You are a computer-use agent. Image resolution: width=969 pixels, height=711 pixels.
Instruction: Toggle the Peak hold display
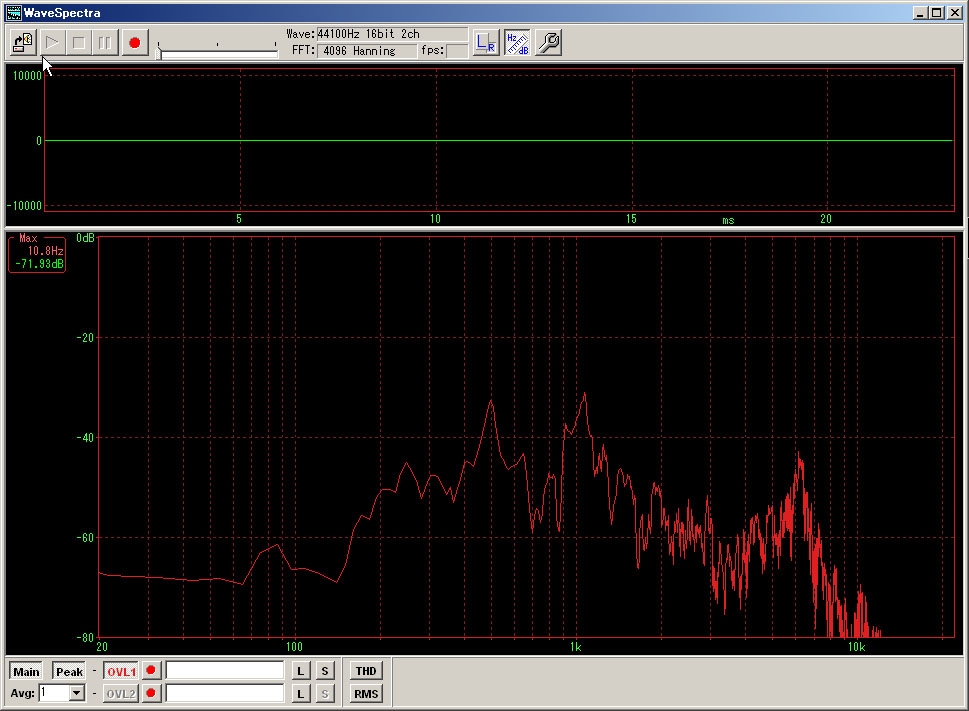tap(69, 671)
